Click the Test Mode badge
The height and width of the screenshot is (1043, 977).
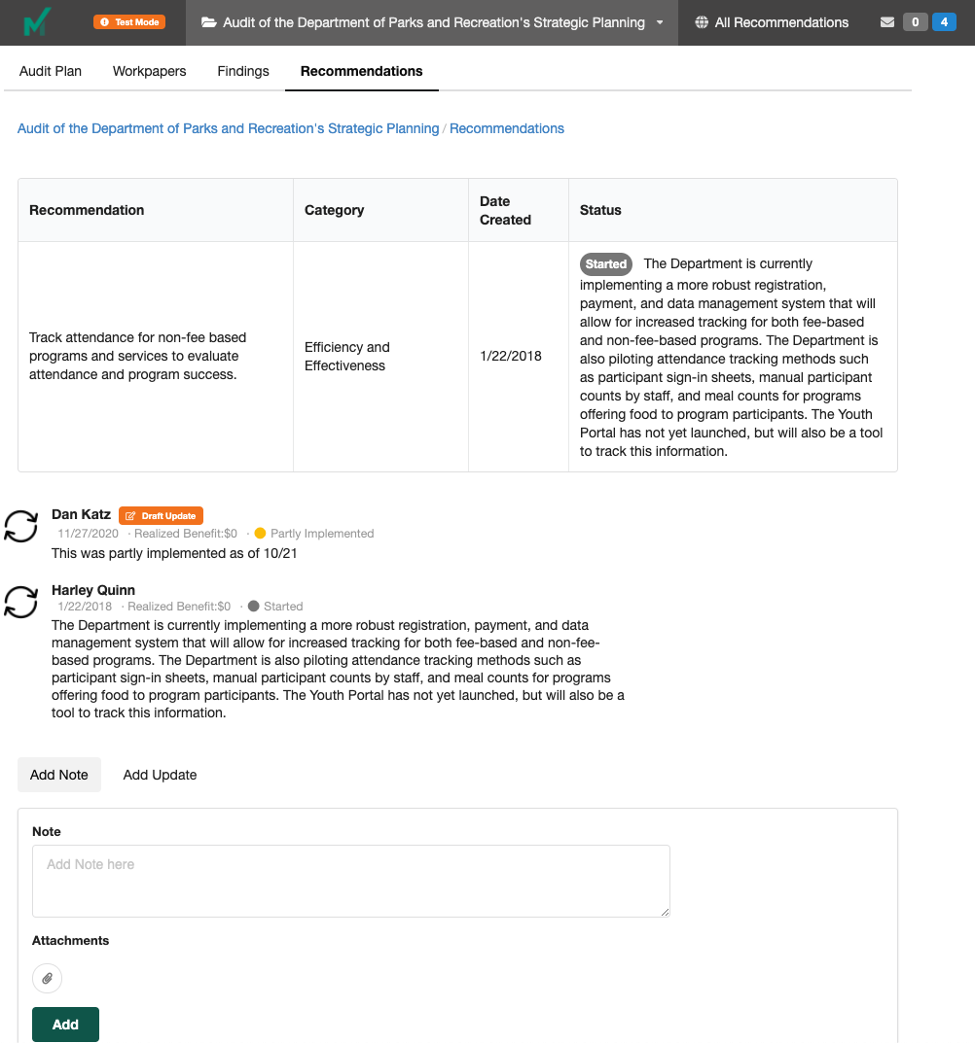[130, 22]
